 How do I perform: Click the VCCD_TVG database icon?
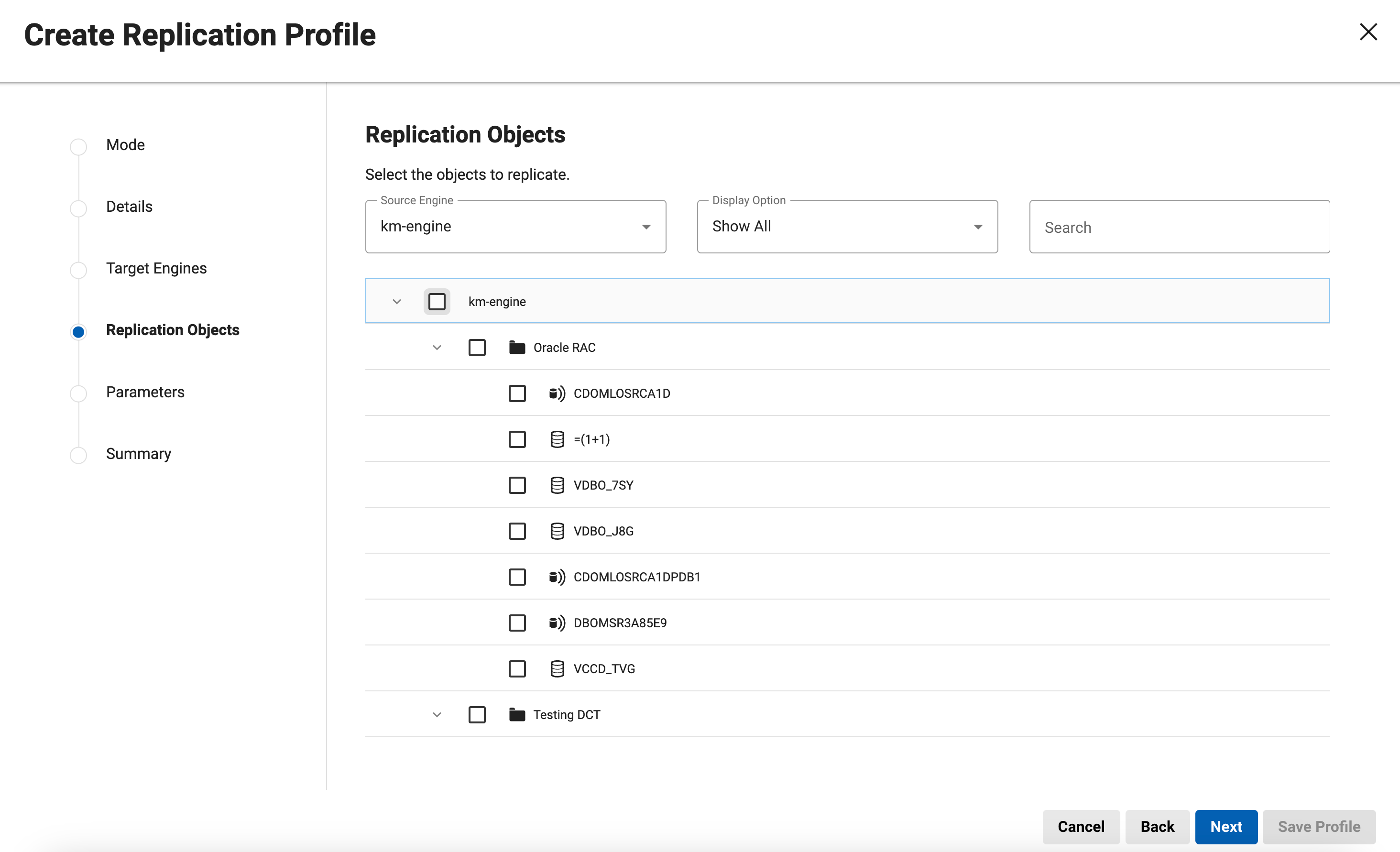pos(557,668)
